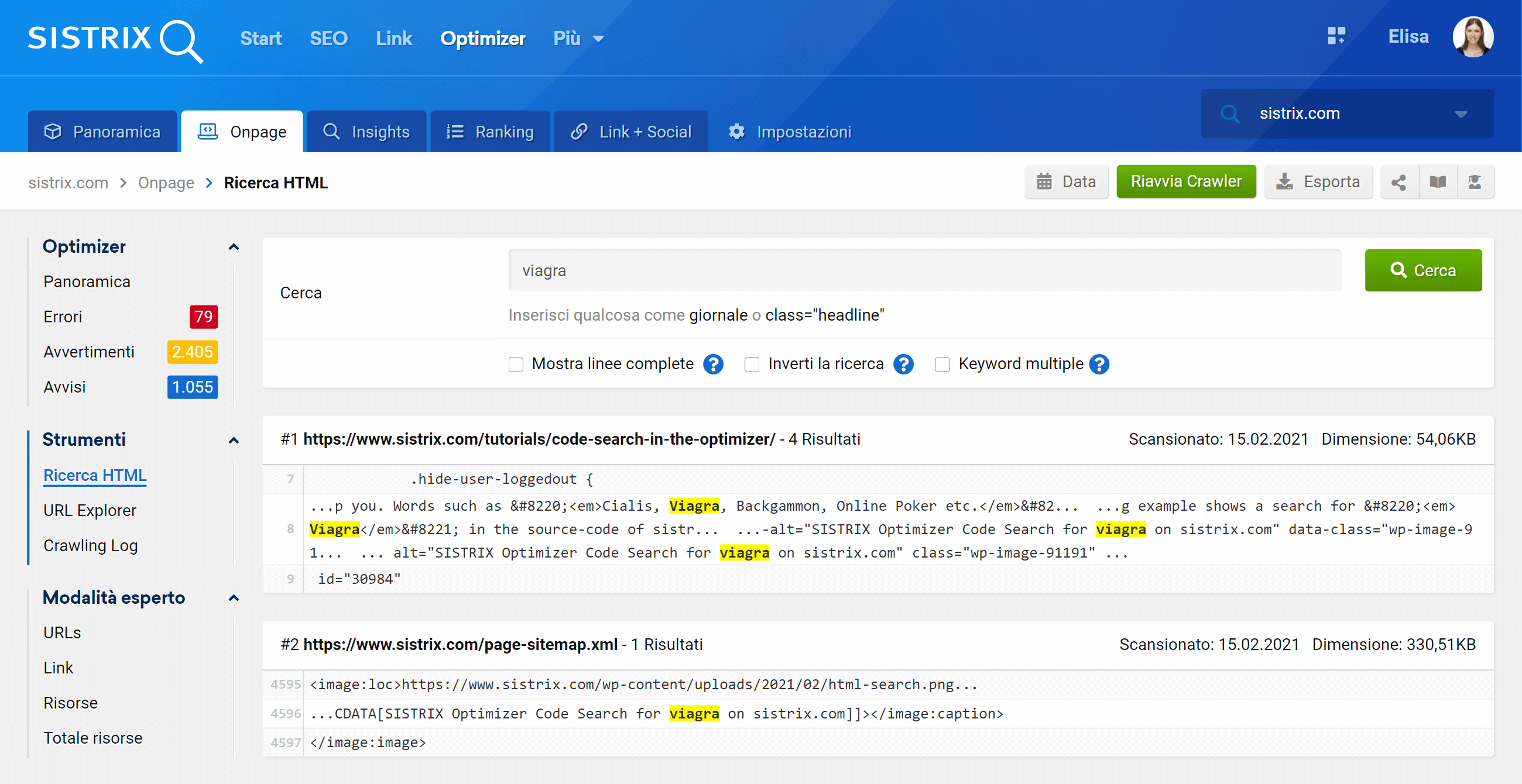Open the Link + Social tab
1522x784 pixels.
631,132
